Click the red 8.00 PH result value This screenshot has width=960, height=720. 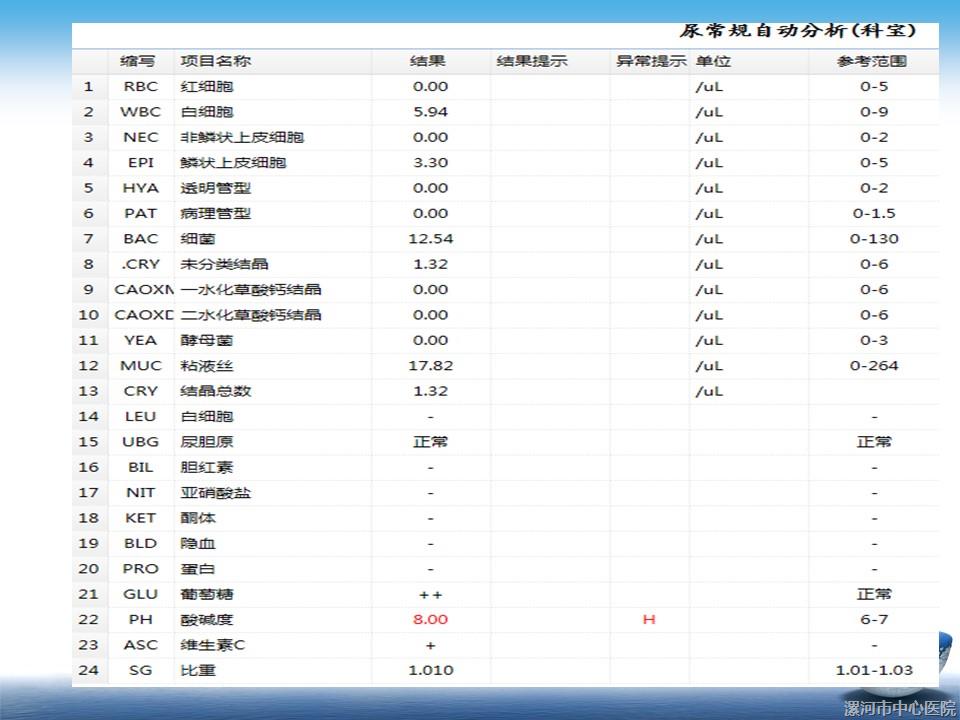point(430,620)
